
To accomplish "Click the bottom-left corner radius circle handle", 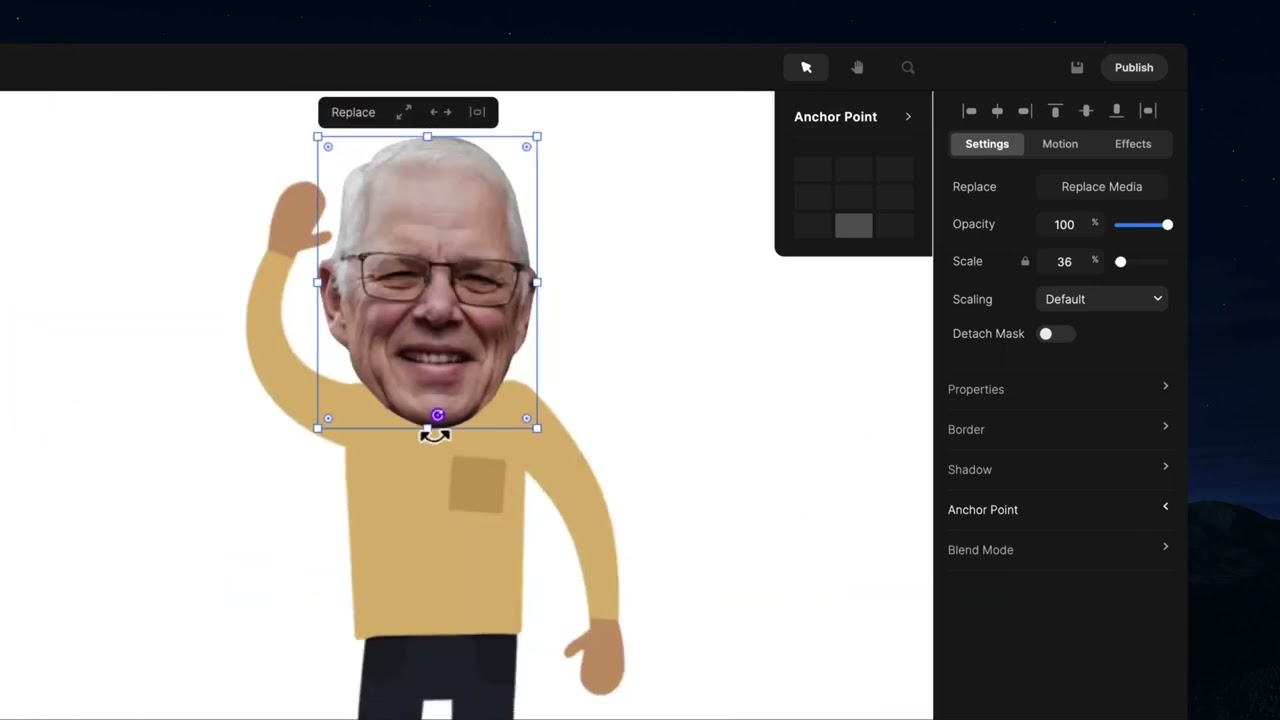I will 328,419.
